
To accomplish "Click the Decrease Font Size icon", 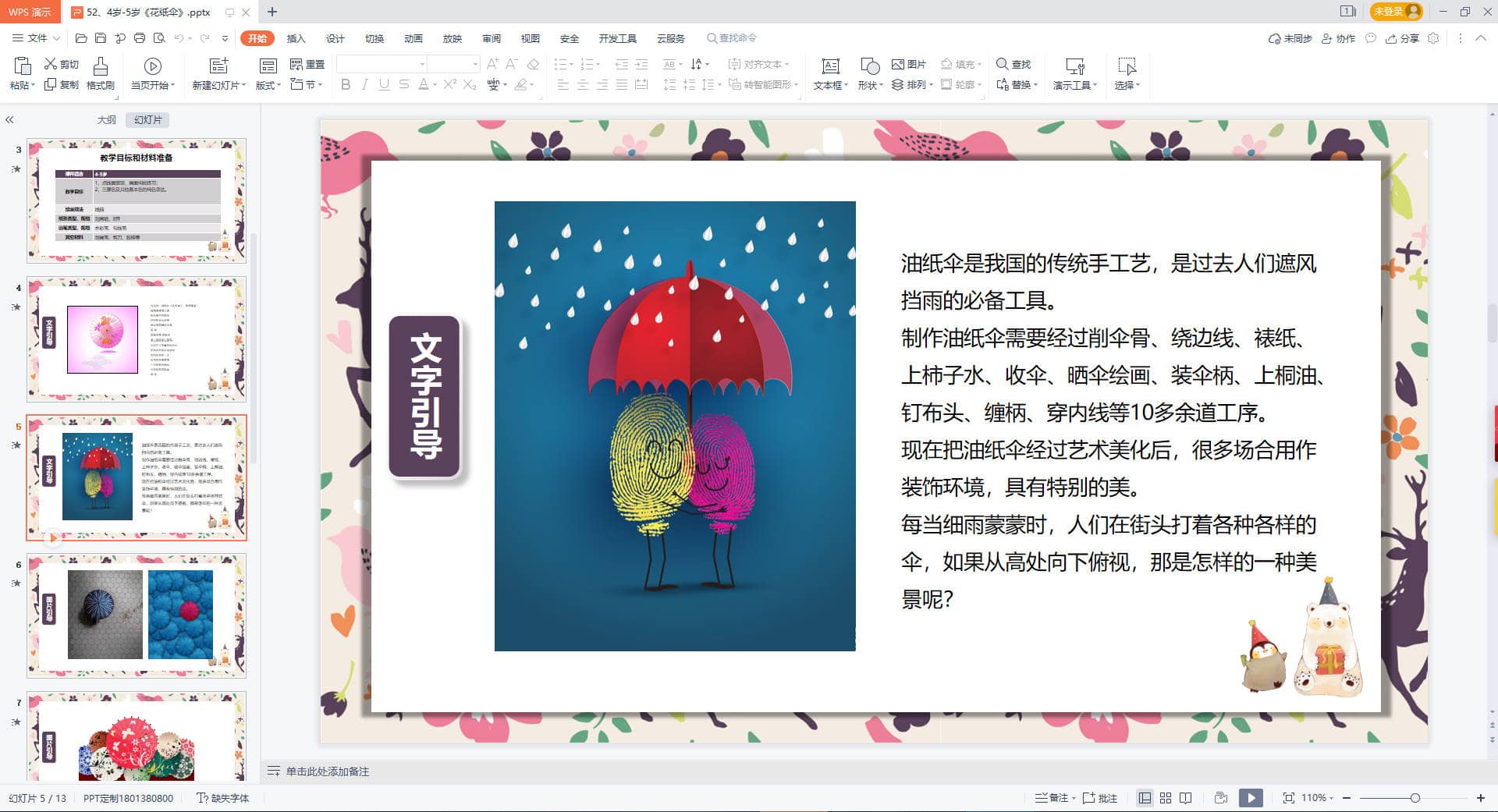I will [x=512, y=64].
